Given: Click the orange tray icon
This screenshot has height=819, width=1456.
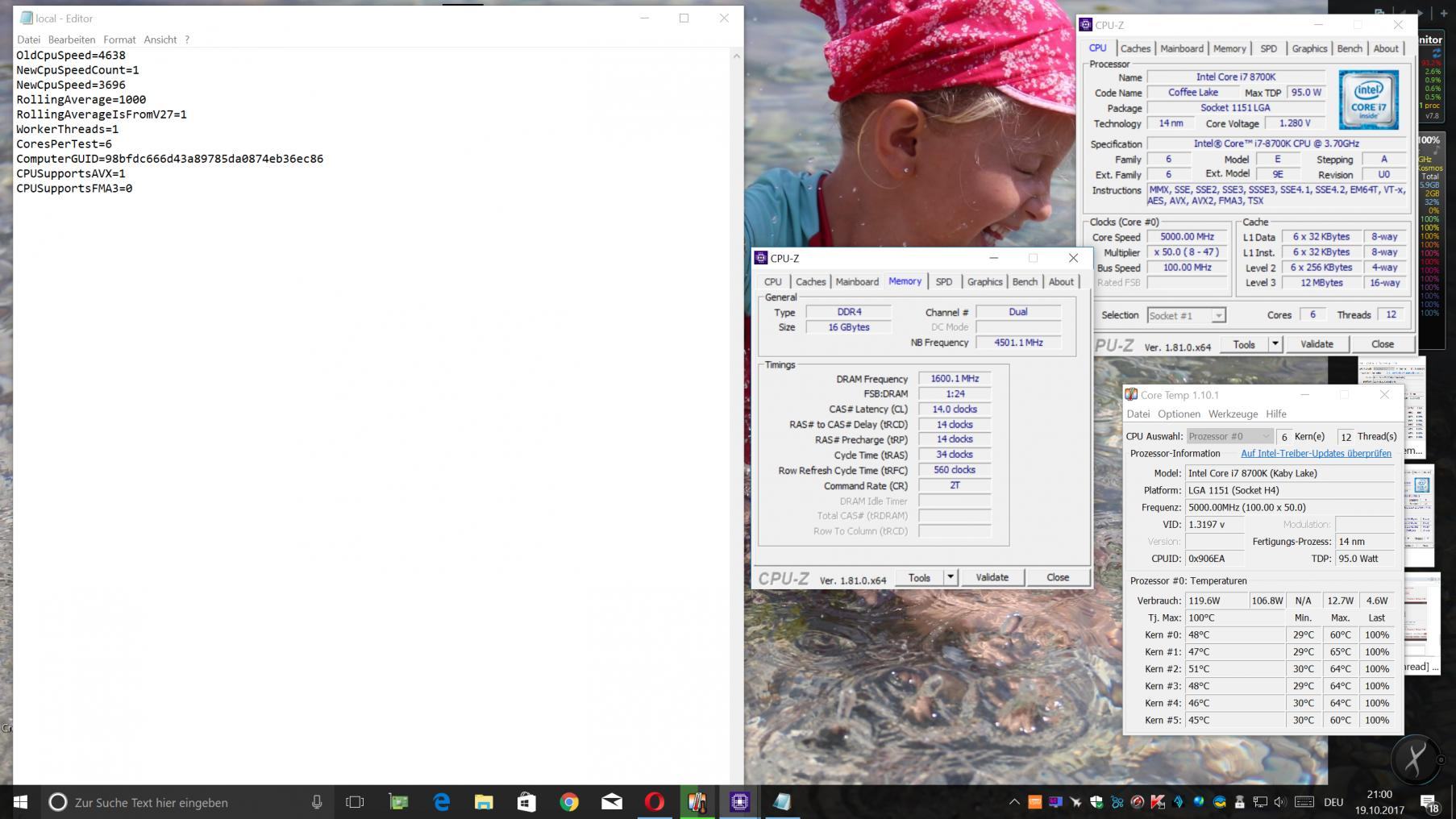Looking at the screenshot, I should click(x=1034, y=802).
